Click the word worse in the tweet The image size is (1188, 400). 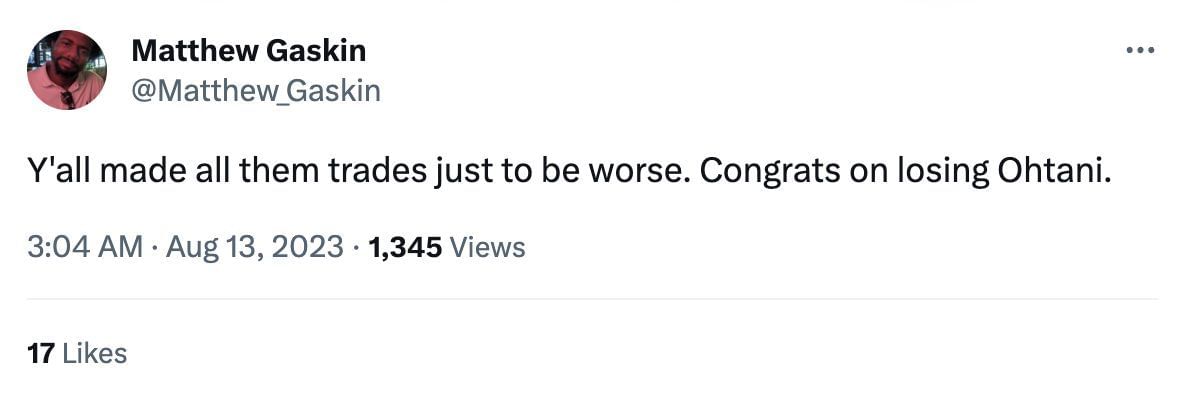coord(642,172)
